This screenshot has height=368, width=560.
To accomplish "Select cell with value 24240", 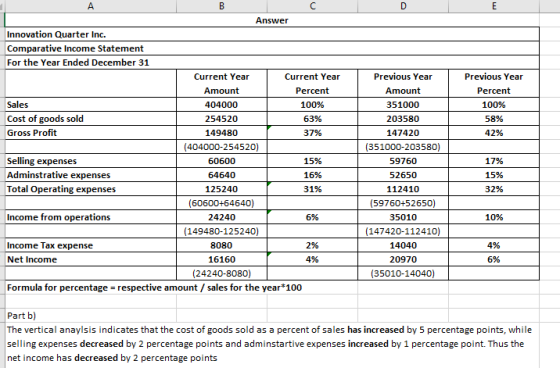I will coord(222,217).
